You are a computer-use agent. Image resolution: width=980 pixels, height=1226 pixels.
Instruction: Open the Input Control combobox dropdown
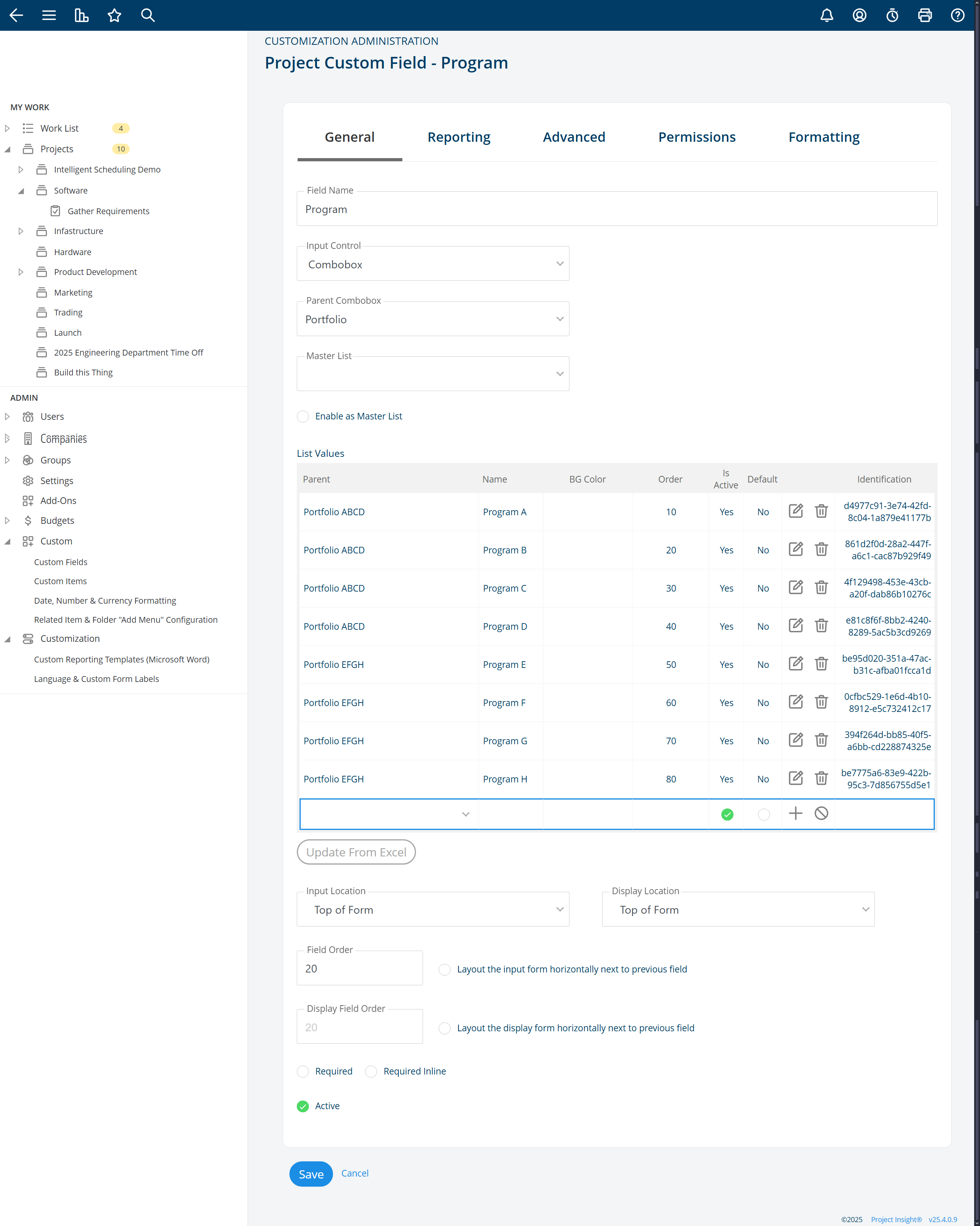(433, 264)
